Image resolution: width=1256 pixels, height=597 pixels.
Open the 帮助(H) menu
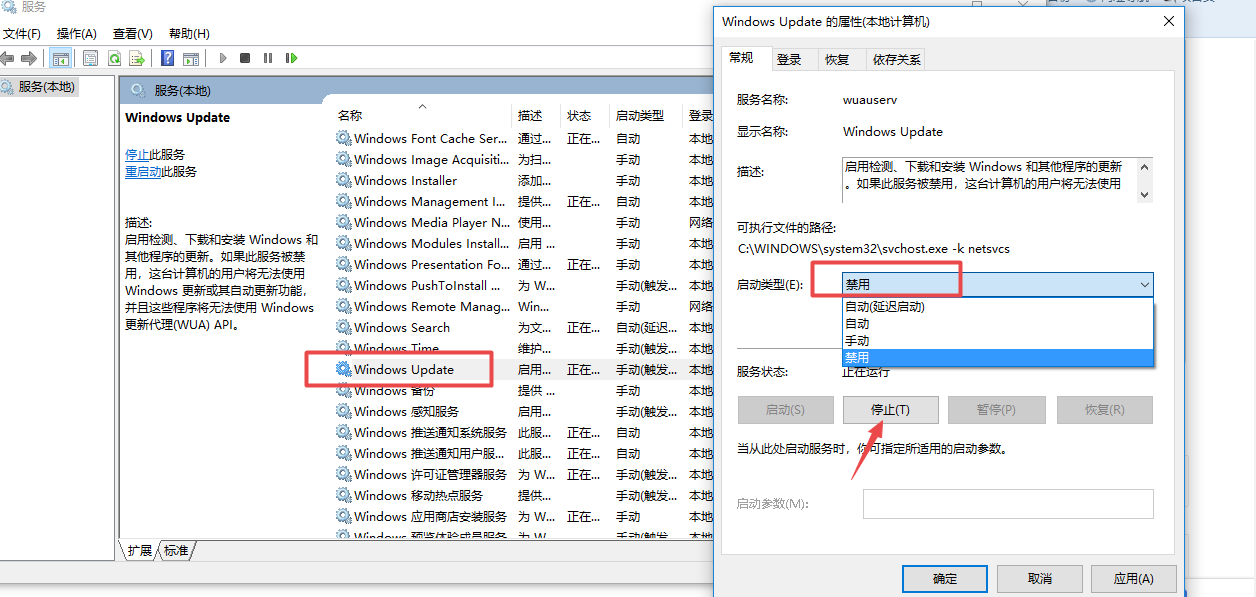(189, 34)
